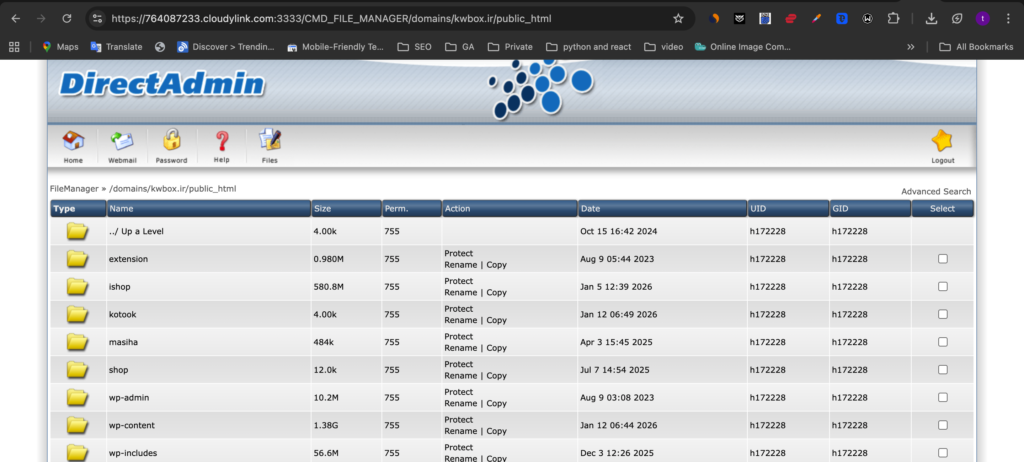The height and width of the screenshot is (462, 1024).
Task: Open the Webmail icon
Action: [122, 142]
